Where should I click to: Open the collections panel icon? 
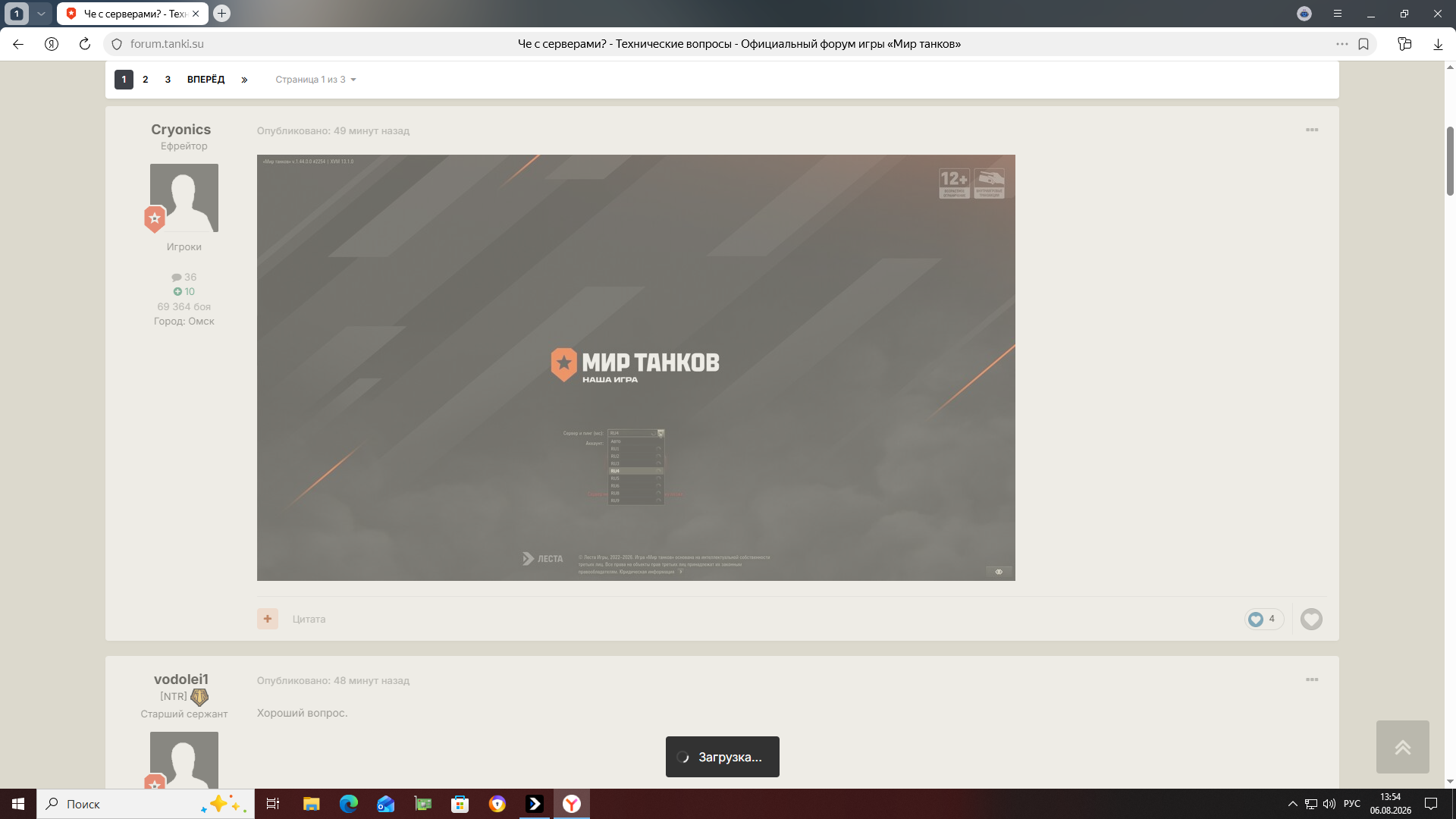click(x=1404, y=44)
